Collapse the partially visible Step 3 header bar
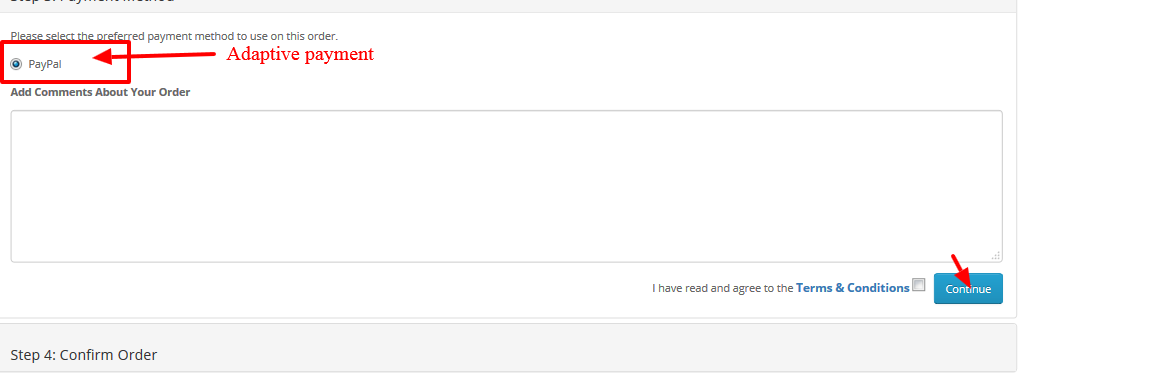The image size is (1171, 380). (x=508, y=4)
